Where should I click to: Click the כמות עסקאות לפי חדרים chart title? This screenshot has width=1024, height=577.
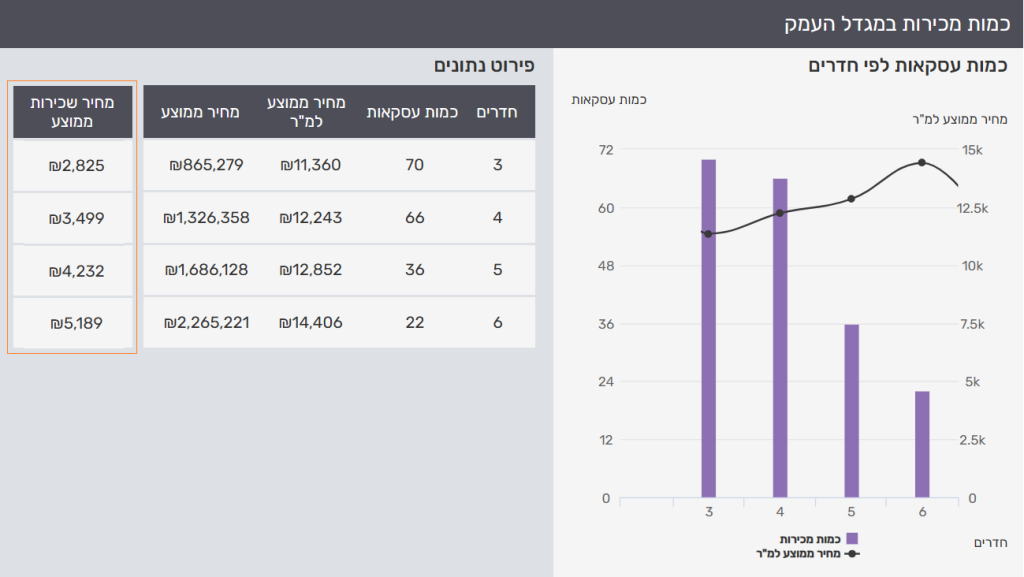click(907, 66)
